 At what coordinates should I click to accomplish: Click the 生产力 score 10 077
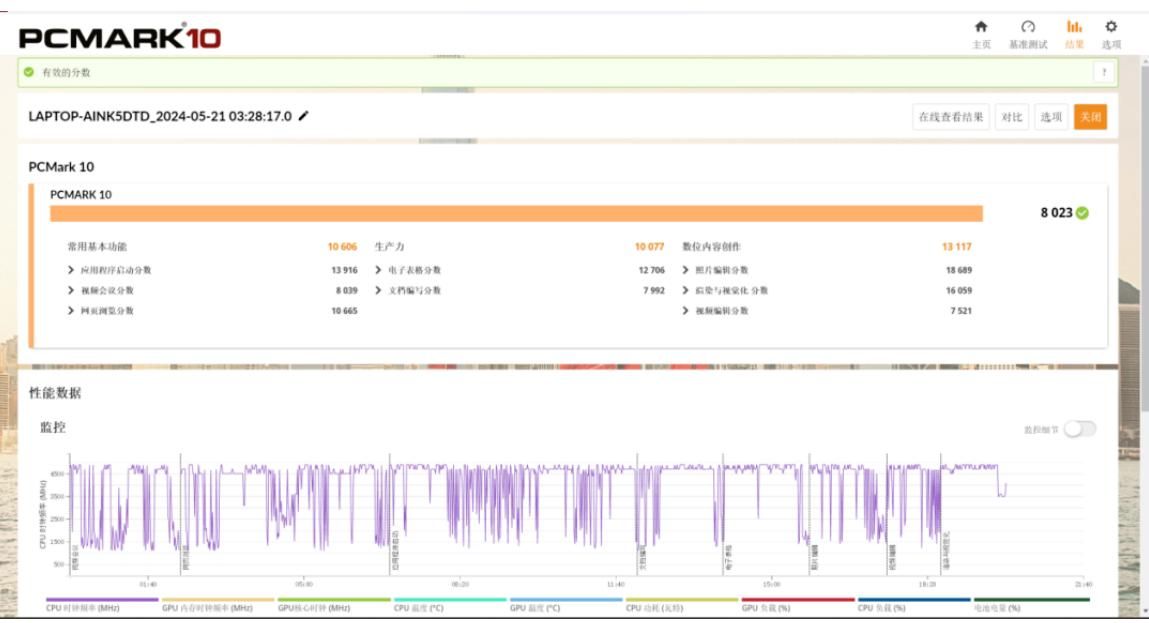point(649,246)
